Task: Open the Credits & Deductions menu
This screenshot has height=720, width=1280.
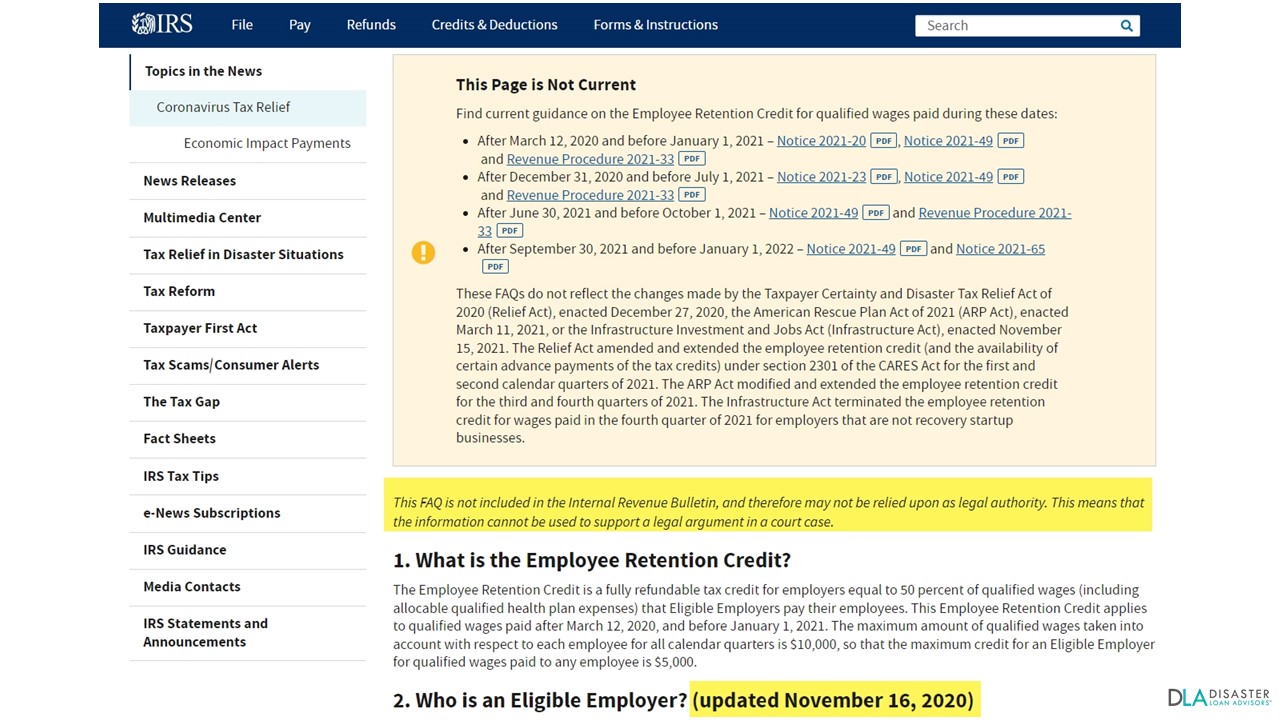Action: tap(494, 25)
